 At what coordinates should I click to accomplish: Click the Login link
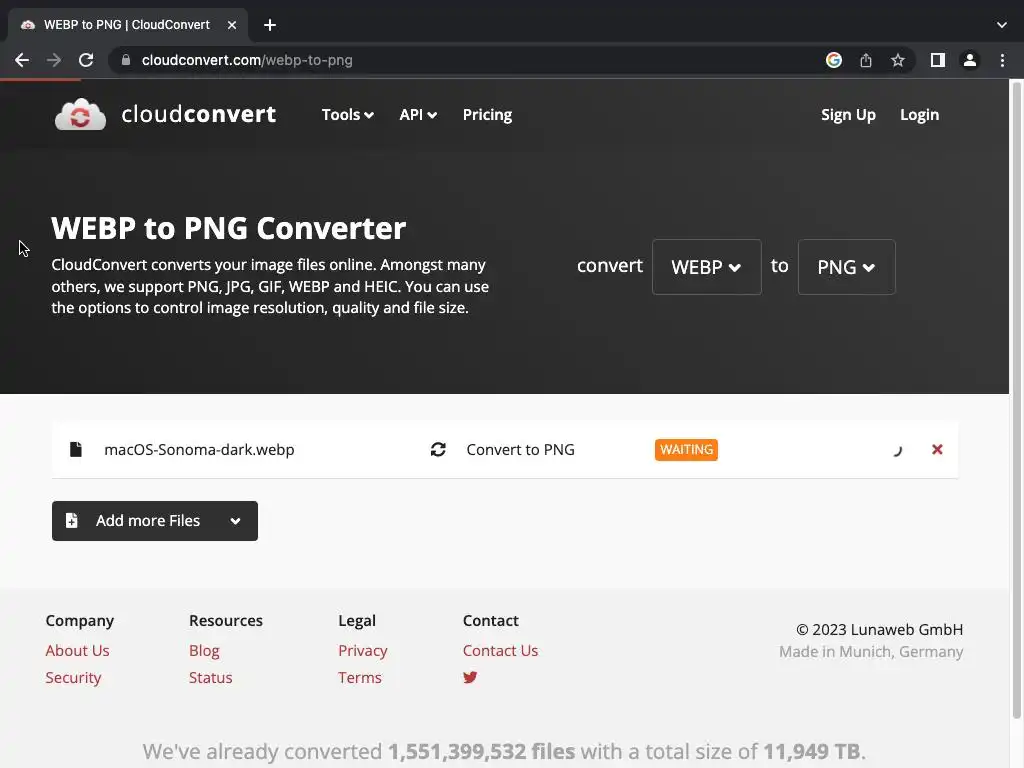click(919, 115)
